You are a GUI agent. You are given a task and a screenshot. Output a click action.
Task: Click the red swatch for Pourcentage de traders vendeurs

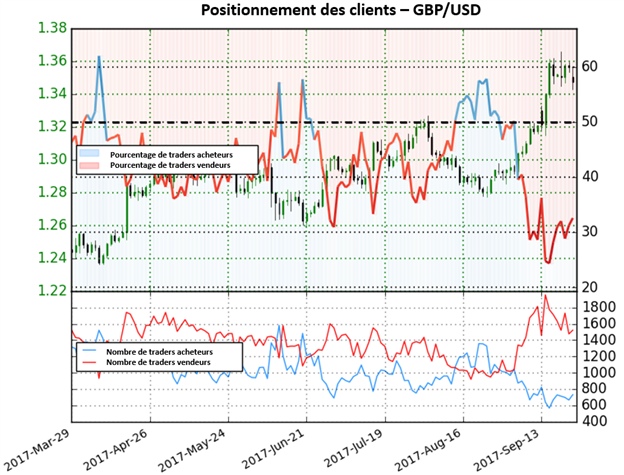coord(89,165)
